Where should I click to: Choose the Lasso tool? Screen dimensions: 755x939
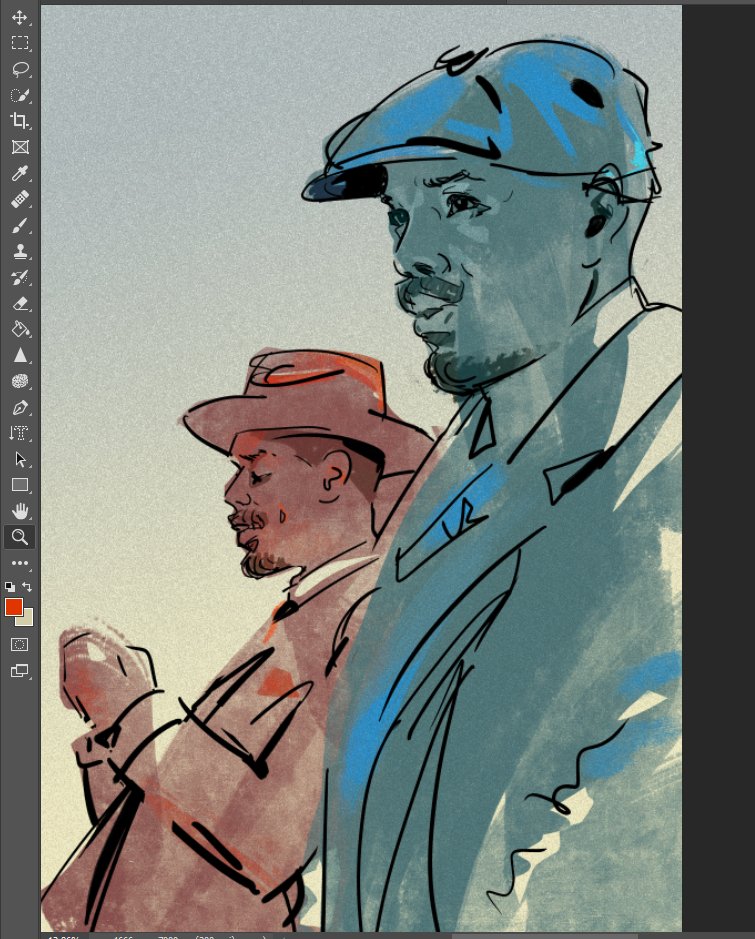[x=19, y=69]
